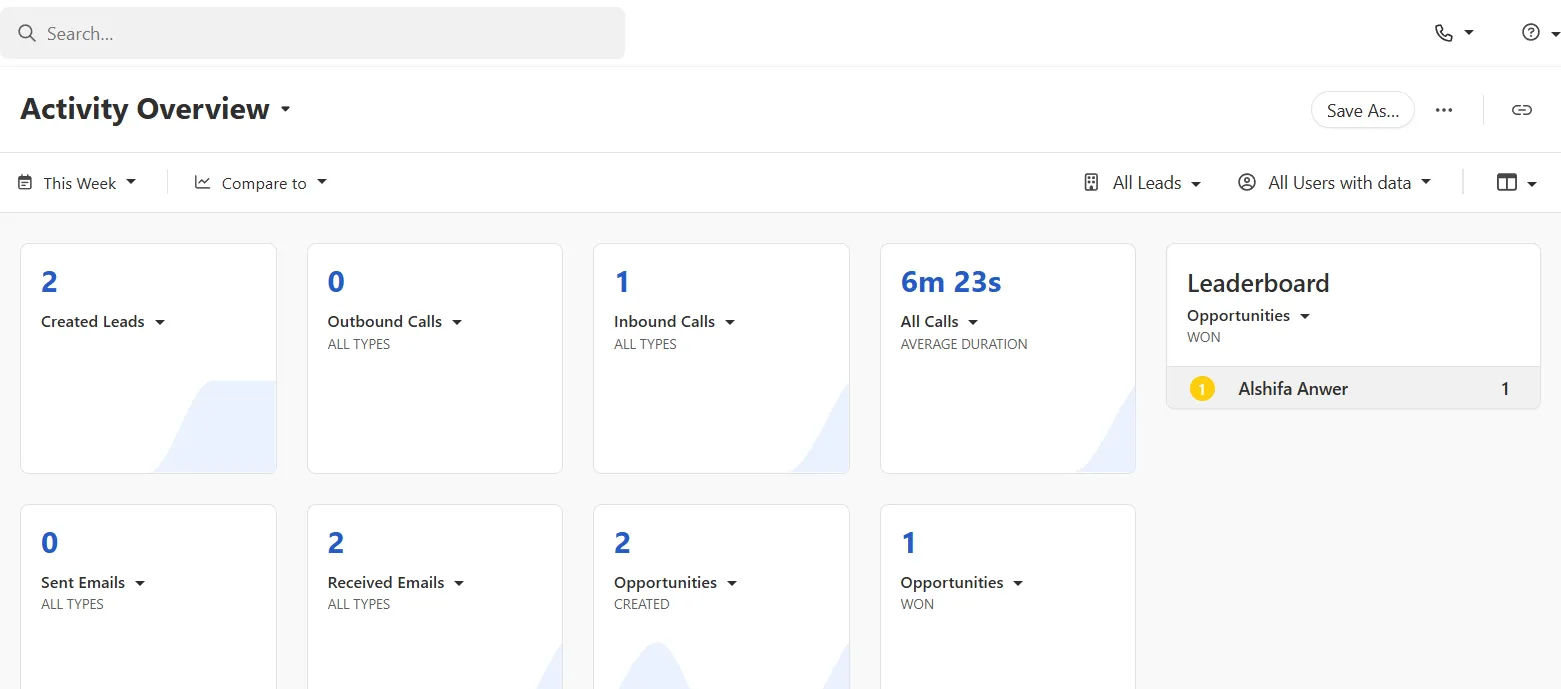
Task: Open the Created Leads metric dropdown
Action: coord(103,322)
